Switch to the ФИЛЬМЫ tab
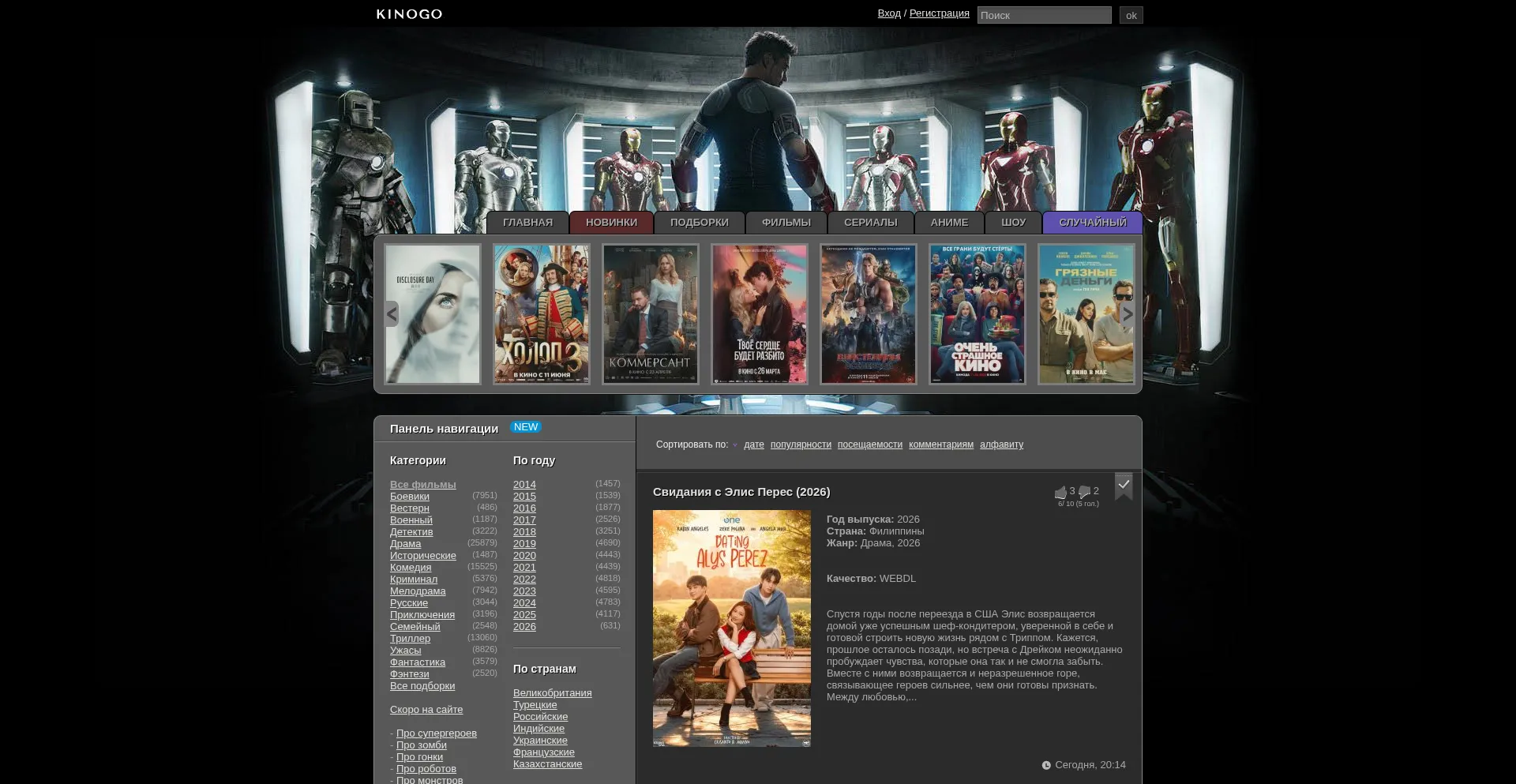 [786, 223]
